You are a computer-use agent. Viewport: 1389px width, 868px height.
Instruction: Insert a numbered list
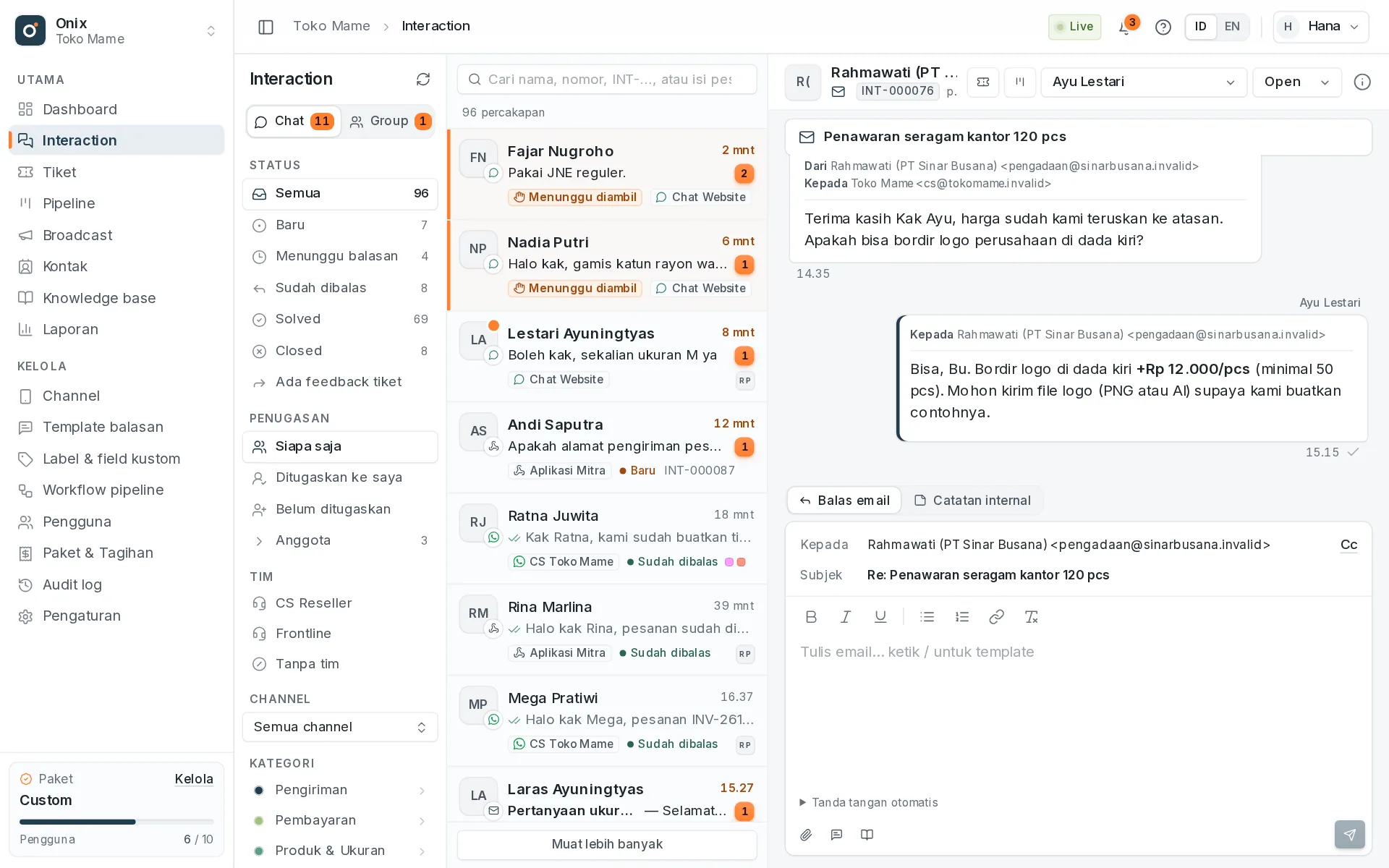pyautogui.click(x=962, y=617)
